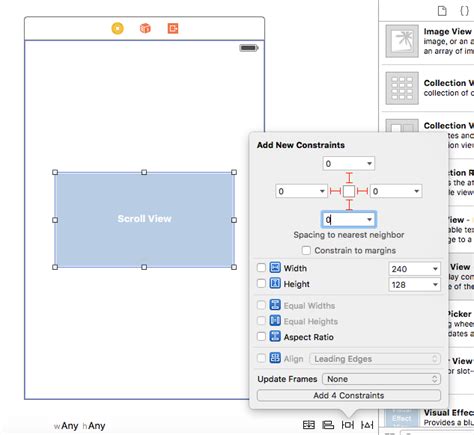The height and width of the screenshot is (435, 474).
Task: Show the Code Snippet library braces icon
Action: coord(464,11)
